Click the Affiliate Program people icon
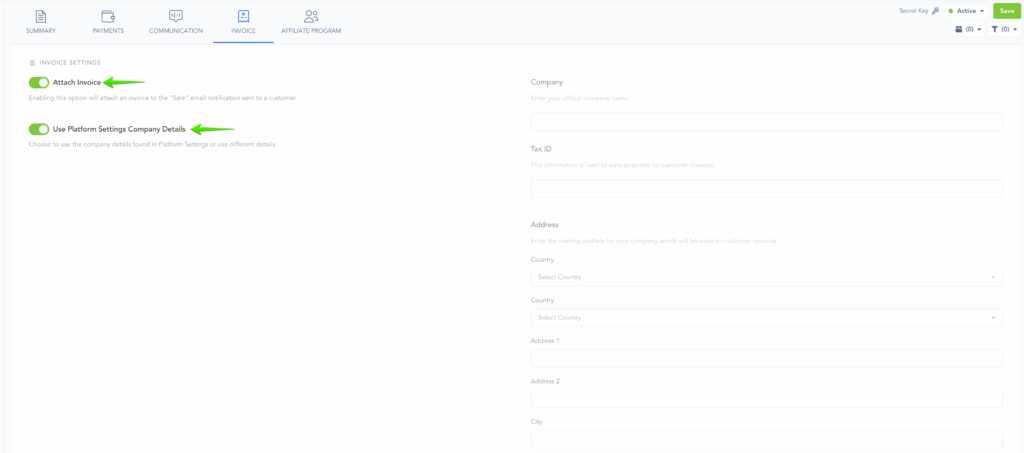The image size is (1024, 453). pos(311,16)
